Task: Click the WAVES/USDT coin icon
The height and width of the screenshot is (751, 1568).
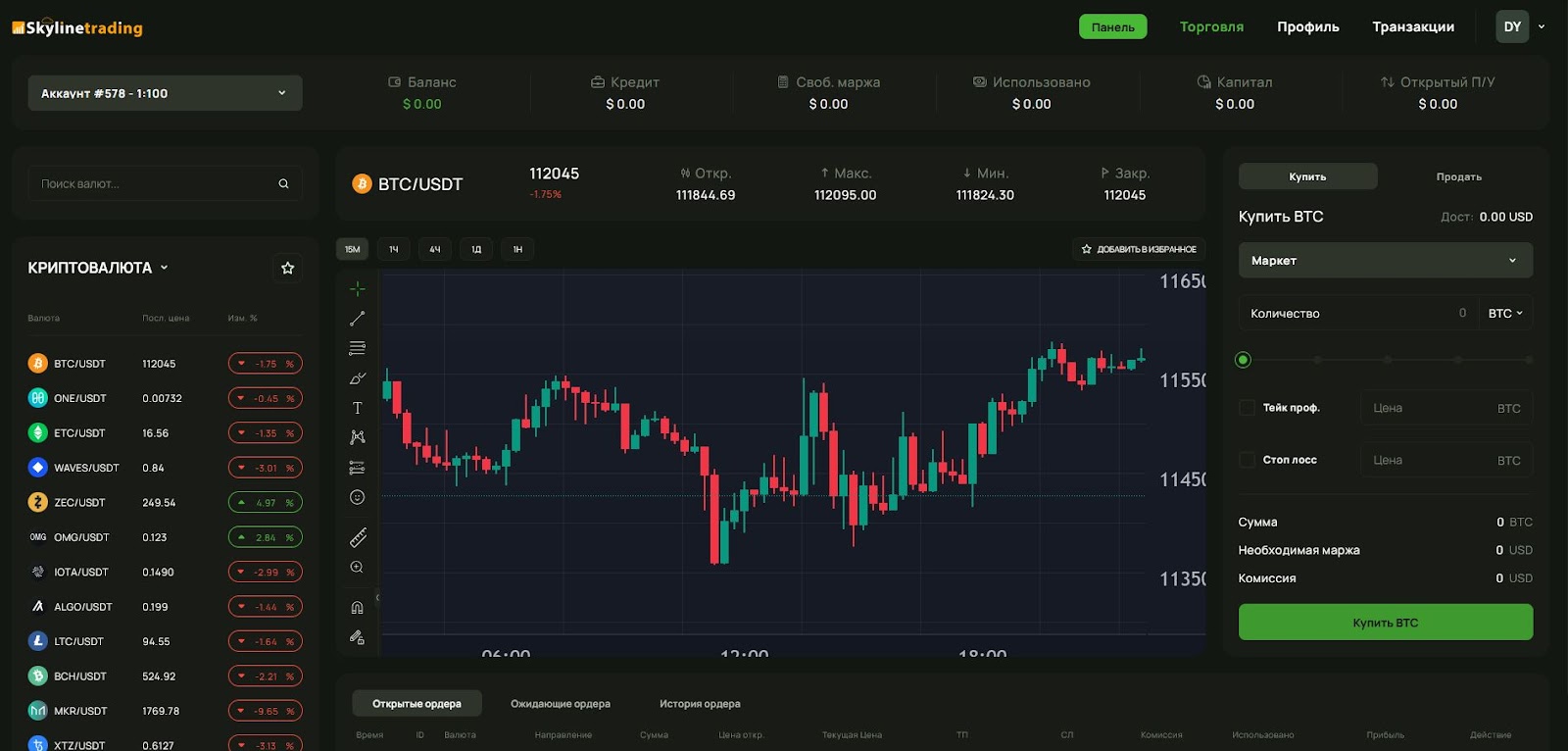Action: 37,468
